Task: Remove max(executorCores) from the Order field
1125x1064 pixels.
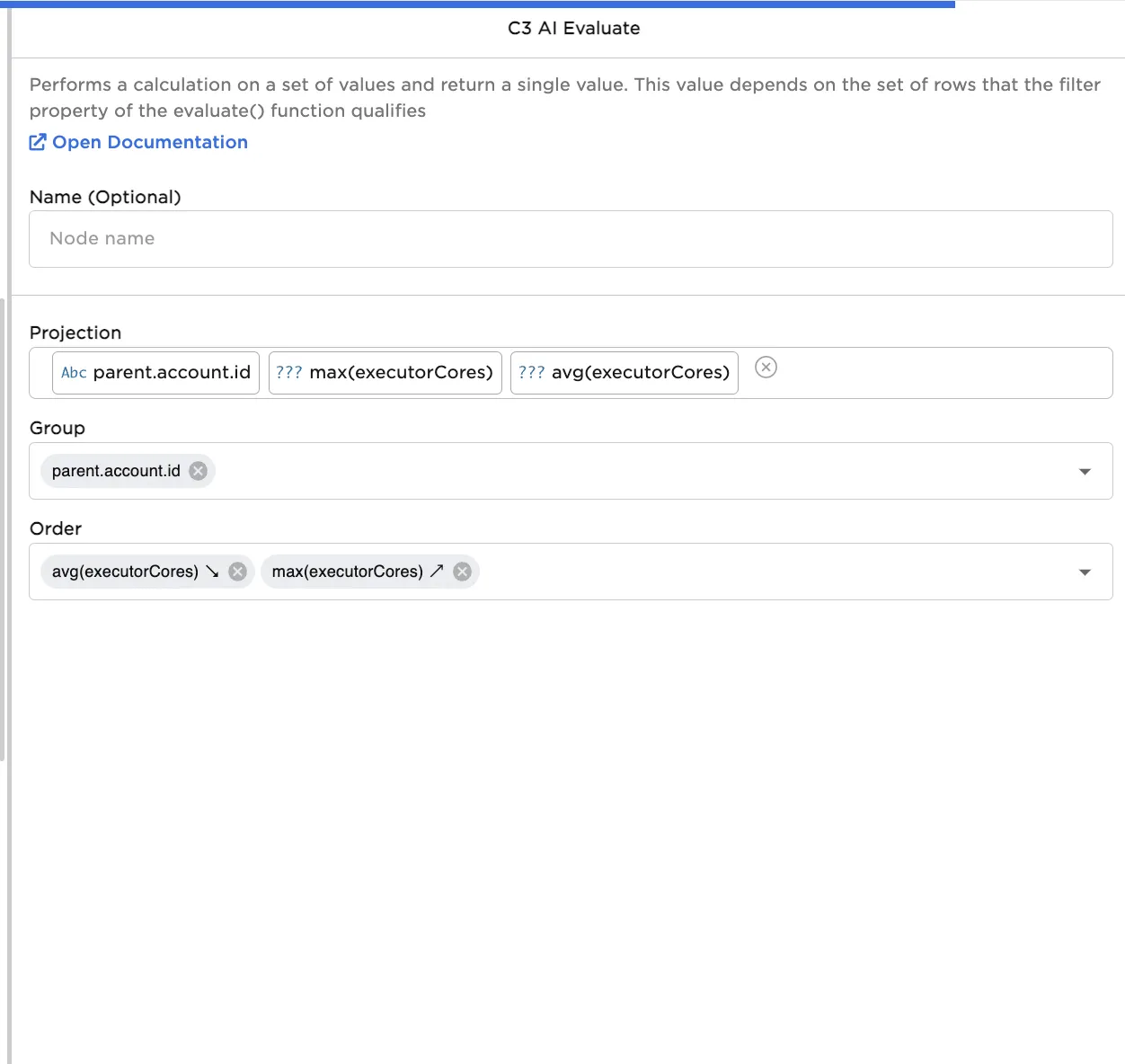Action: 462,572
